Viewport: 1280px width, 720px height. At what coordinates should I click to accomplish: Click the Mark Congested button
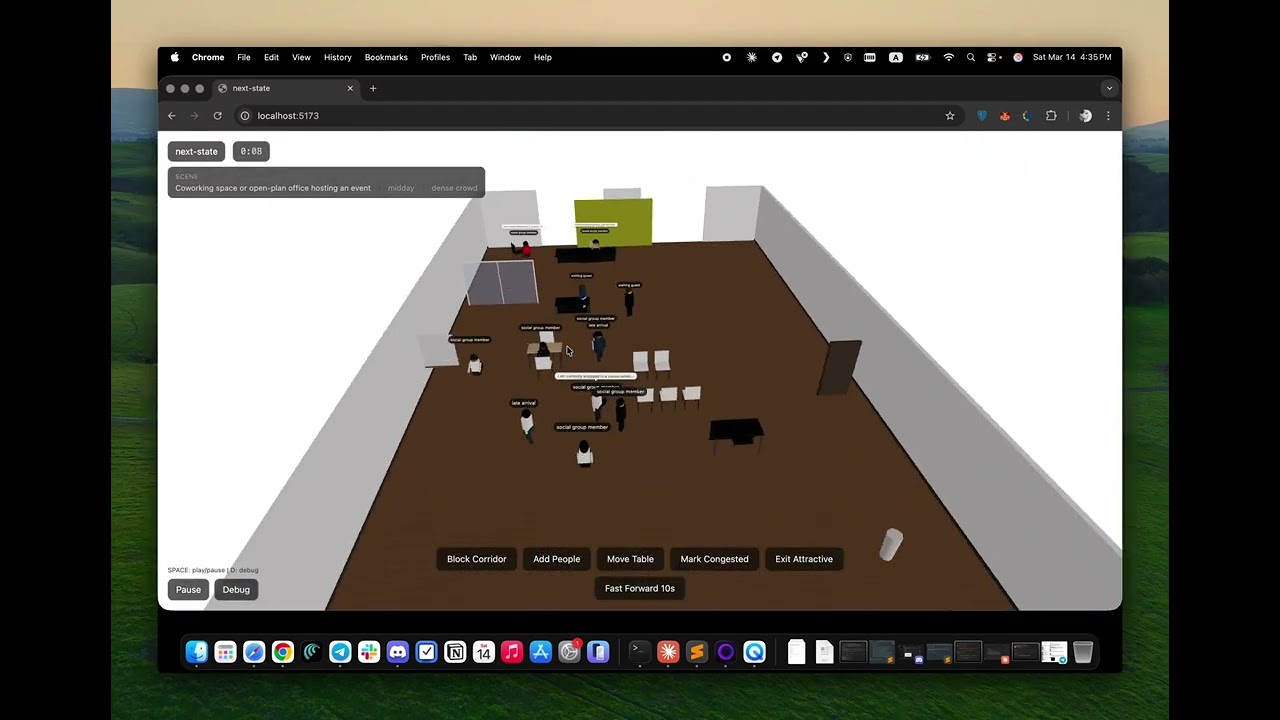tap(714, 559)
